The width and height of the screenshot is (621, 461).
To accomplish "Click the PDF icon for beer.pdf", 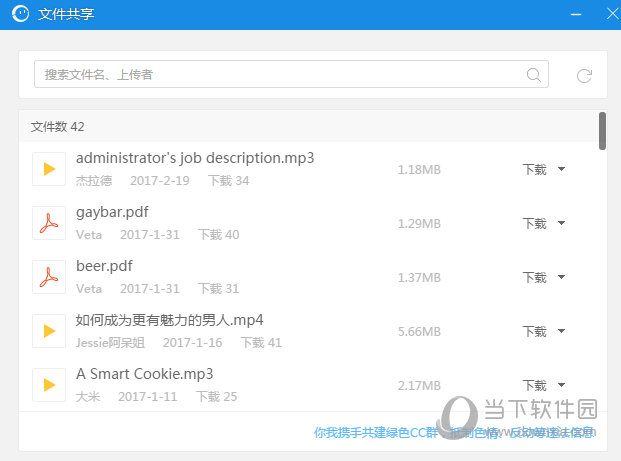I will [49, 277].
